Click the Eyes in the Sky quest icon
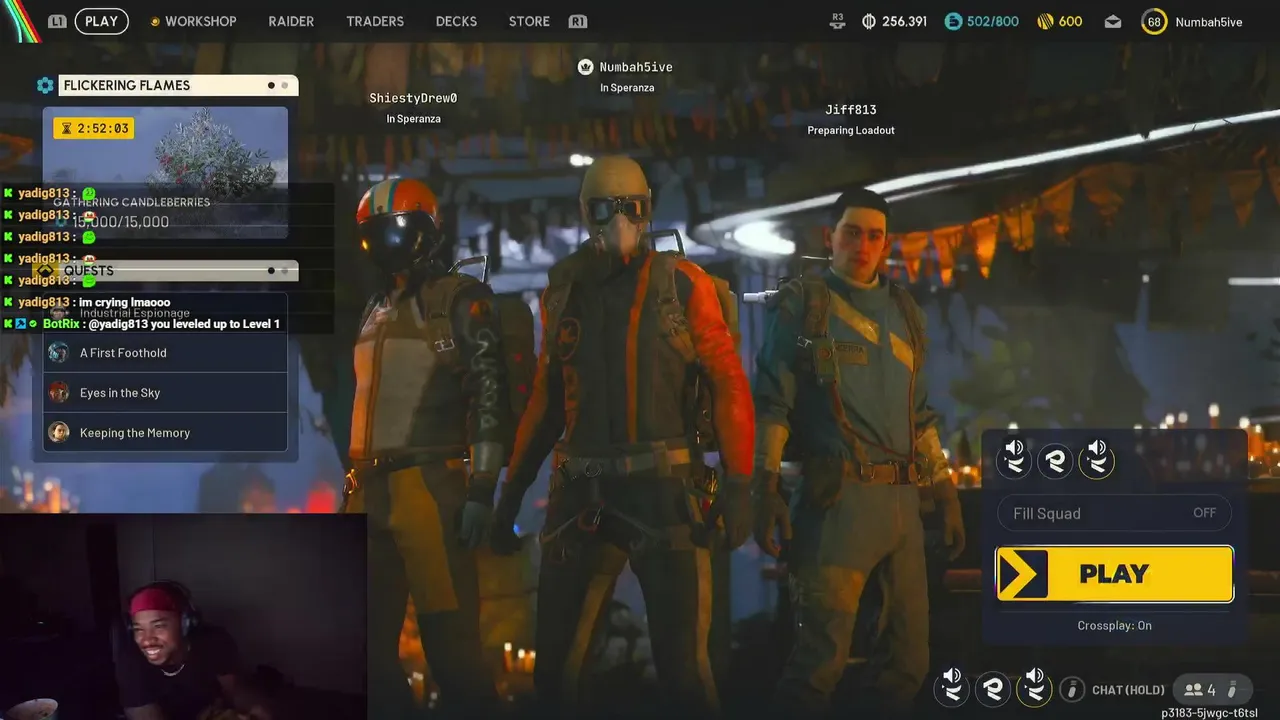1280x720 pixels. click(x=59, y=392)
